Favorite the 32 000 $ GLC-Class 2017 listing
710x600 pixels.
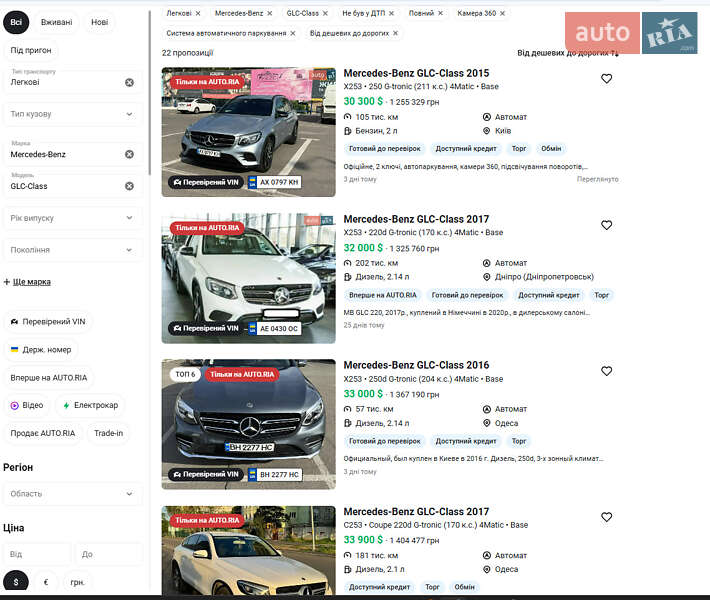pos(606,225)
